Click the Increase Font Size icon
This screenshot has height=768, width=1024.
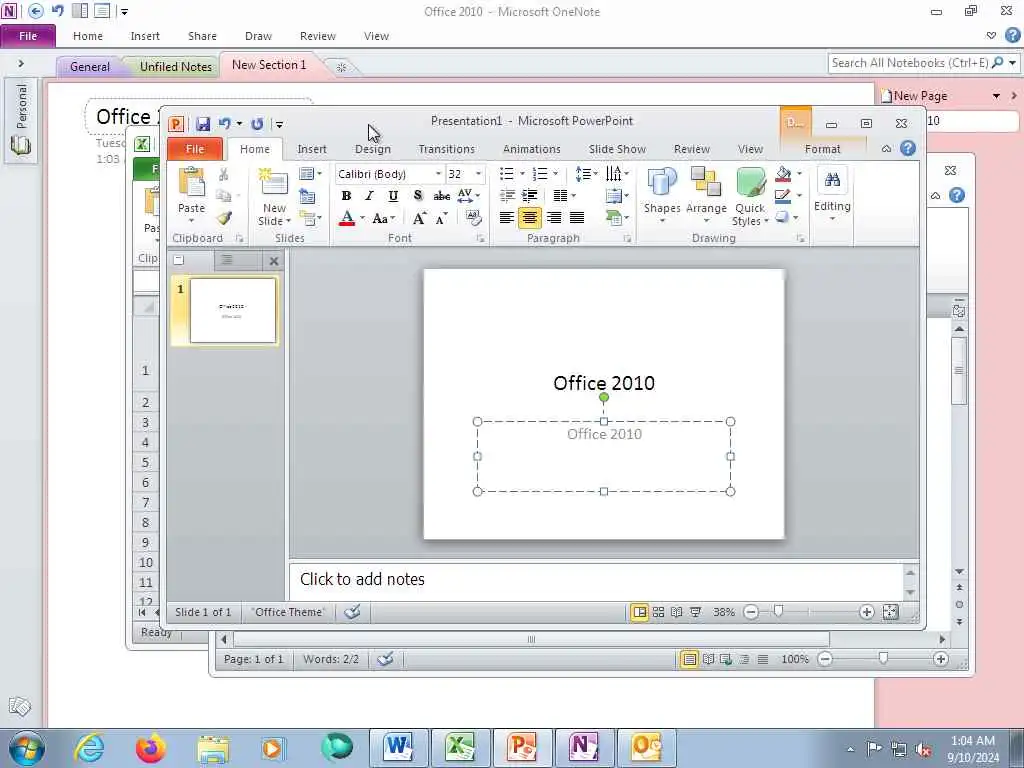(419, 219)
